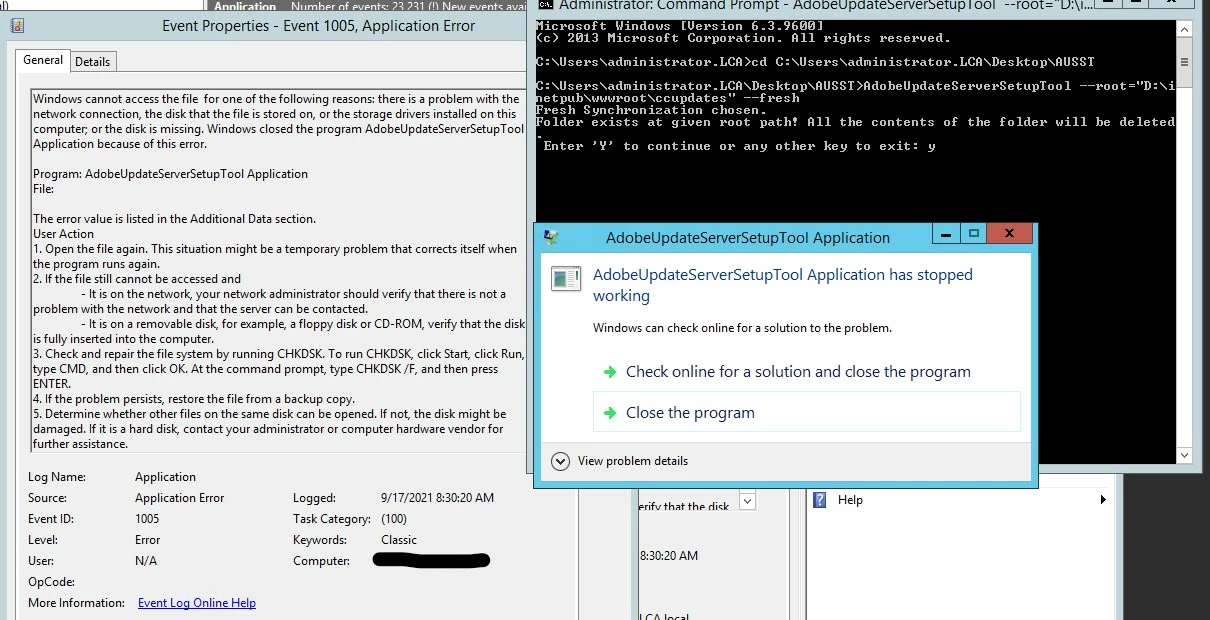Choose Check online for a solution and close
Image resolution: width=1210 pixels, height=620 pixels.
[798, 371]
